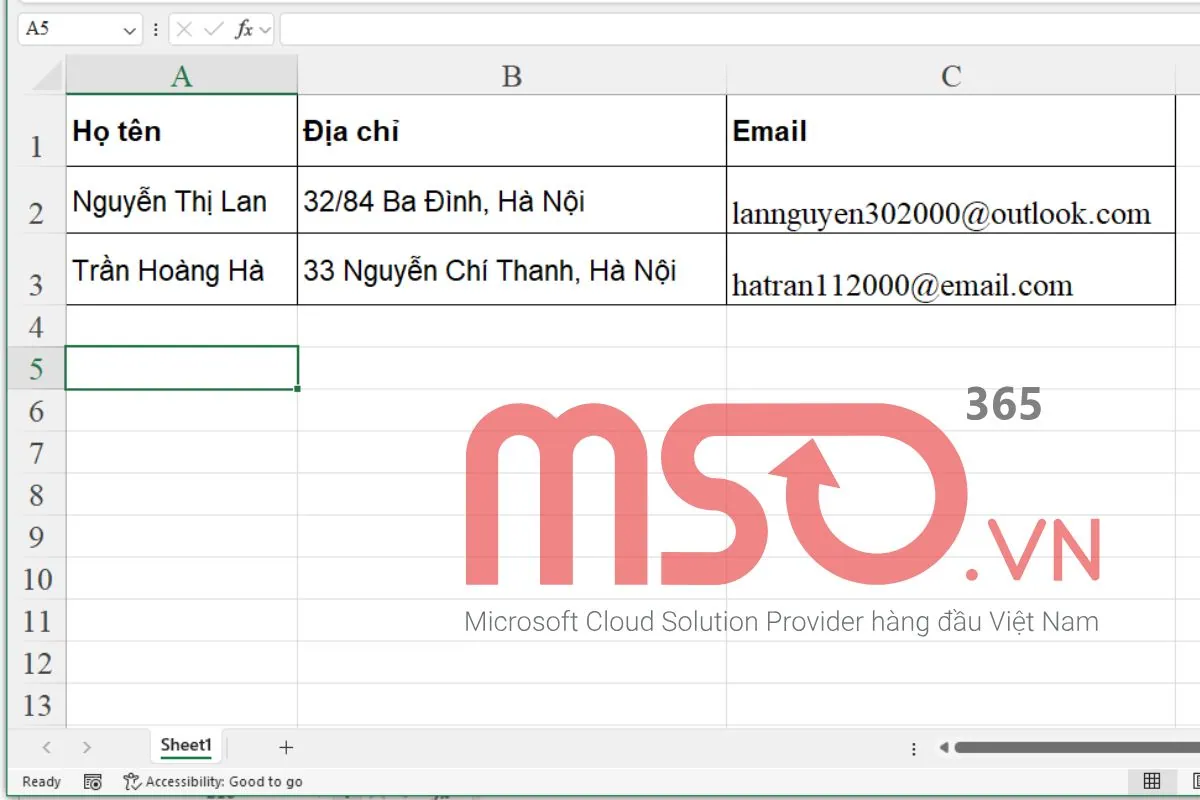Click the vertical ellipsis beside the sheet tabs

[913, 747]
